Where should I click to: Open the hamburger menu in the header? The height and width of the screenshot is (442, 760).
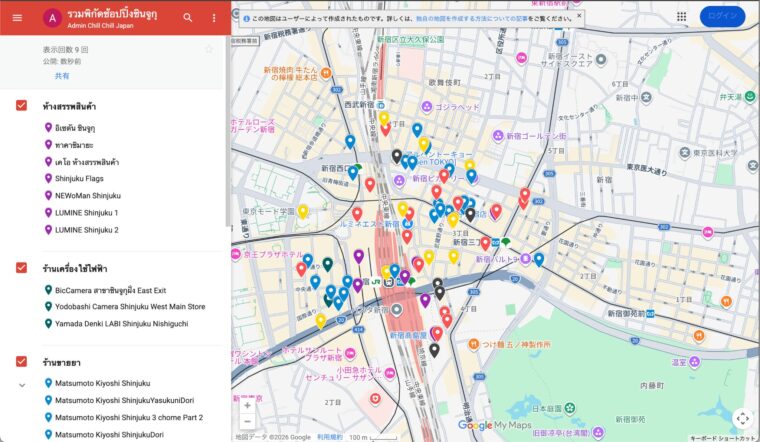pyautogui.click(x=17, y=17)
